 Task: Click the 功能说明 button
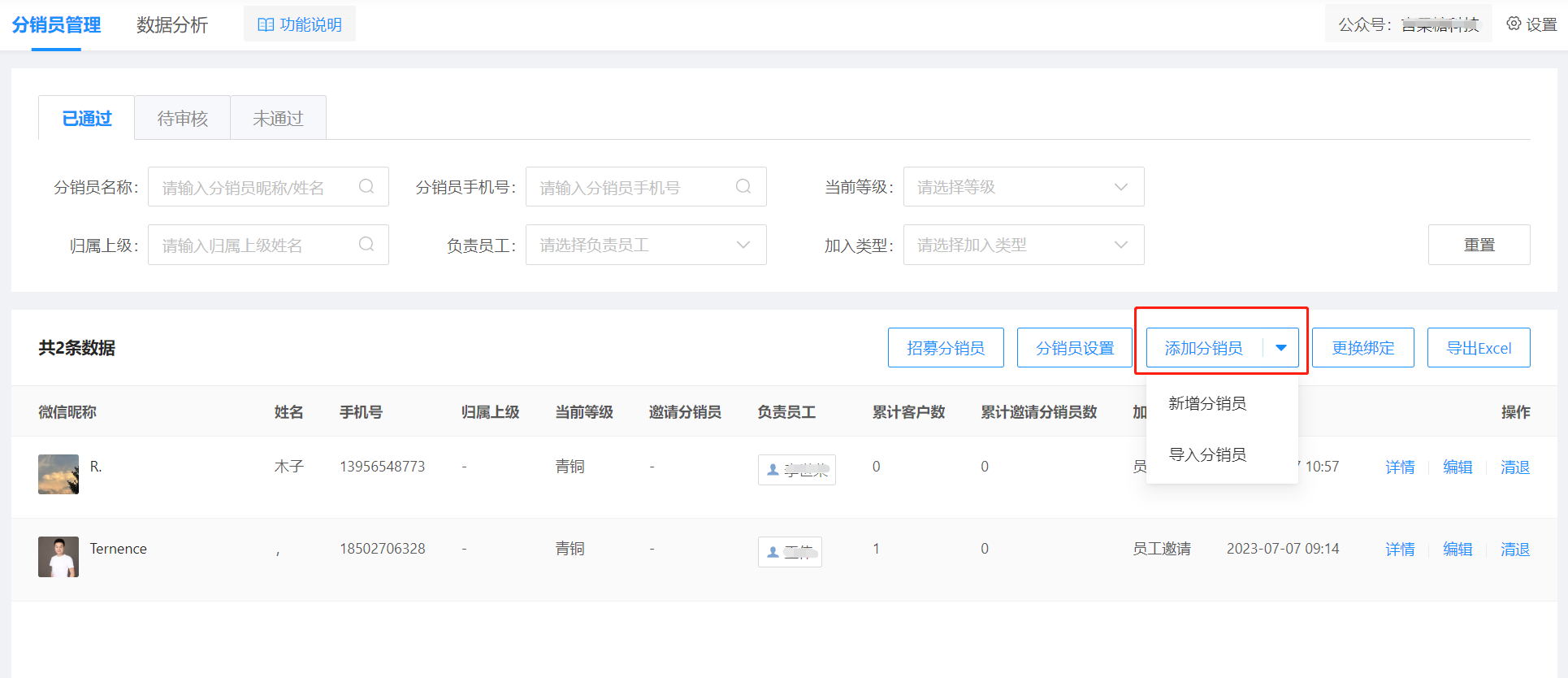coord(300,24)
